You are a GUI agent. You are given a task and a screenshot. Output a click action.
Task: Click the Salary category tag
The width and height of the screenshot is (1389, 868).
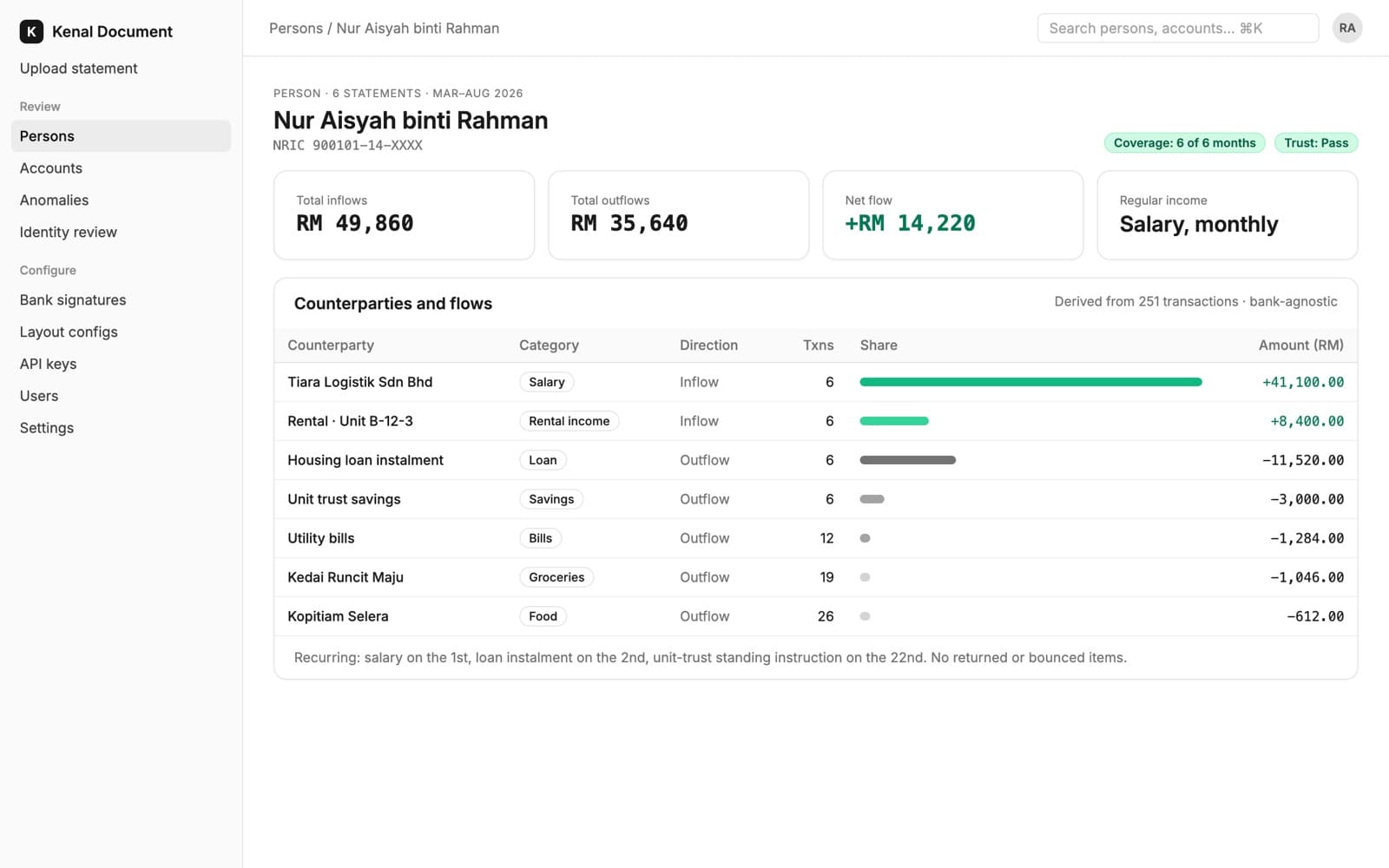(x=547, y=382)
